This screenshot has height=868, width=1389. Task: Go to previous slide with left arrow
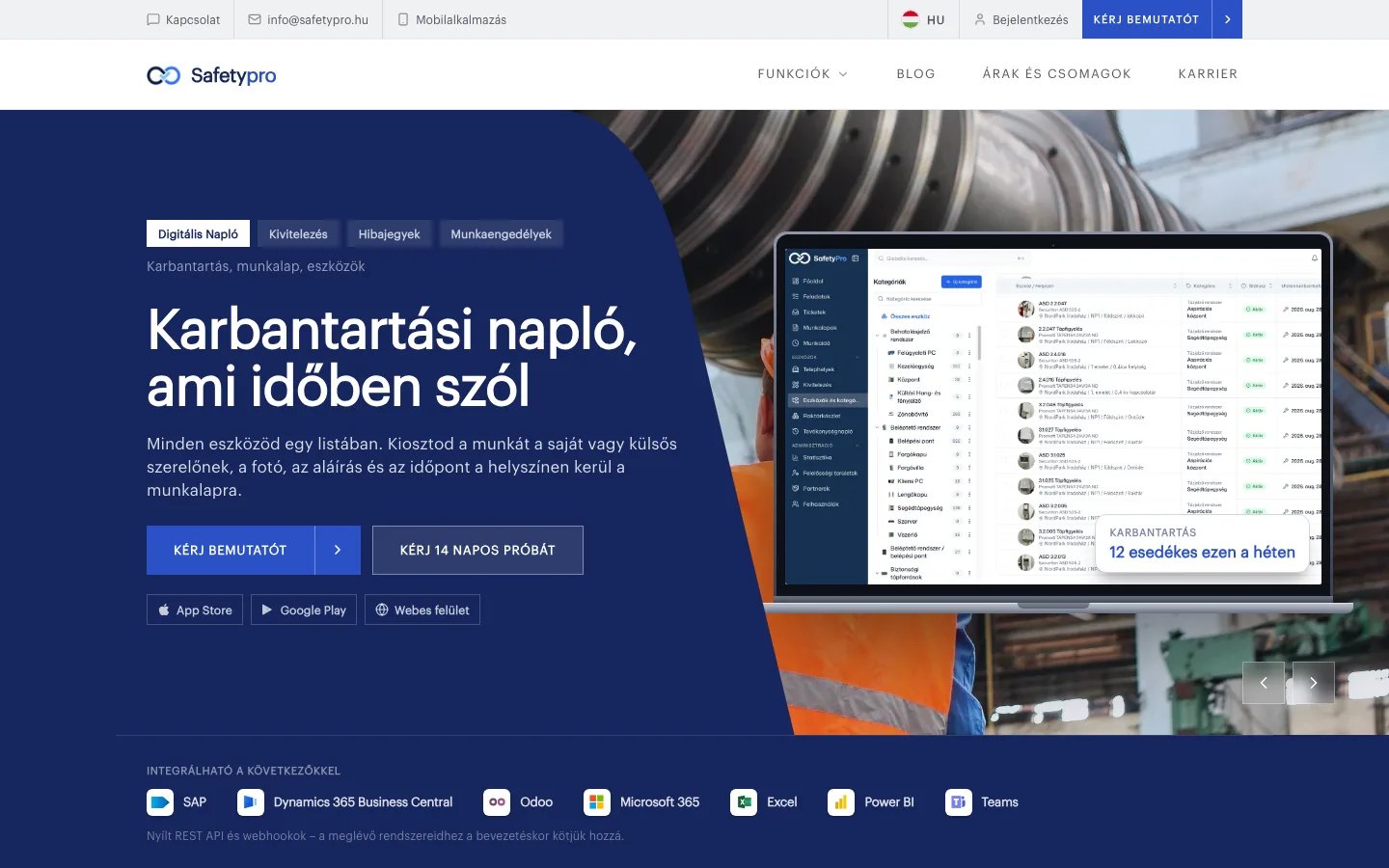[x=1264, y=683]
